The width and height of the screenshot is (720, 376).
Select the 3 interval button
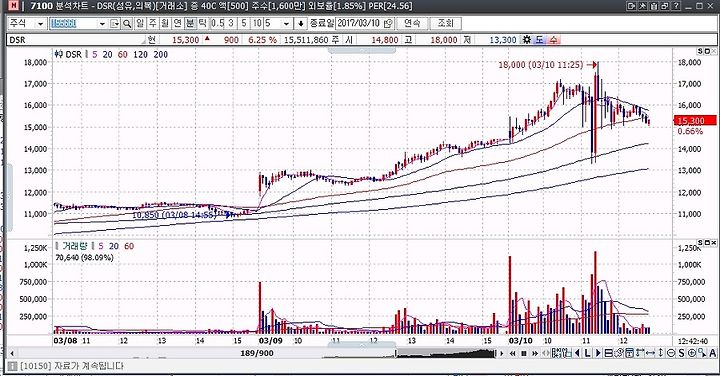(x=231, y=23)
